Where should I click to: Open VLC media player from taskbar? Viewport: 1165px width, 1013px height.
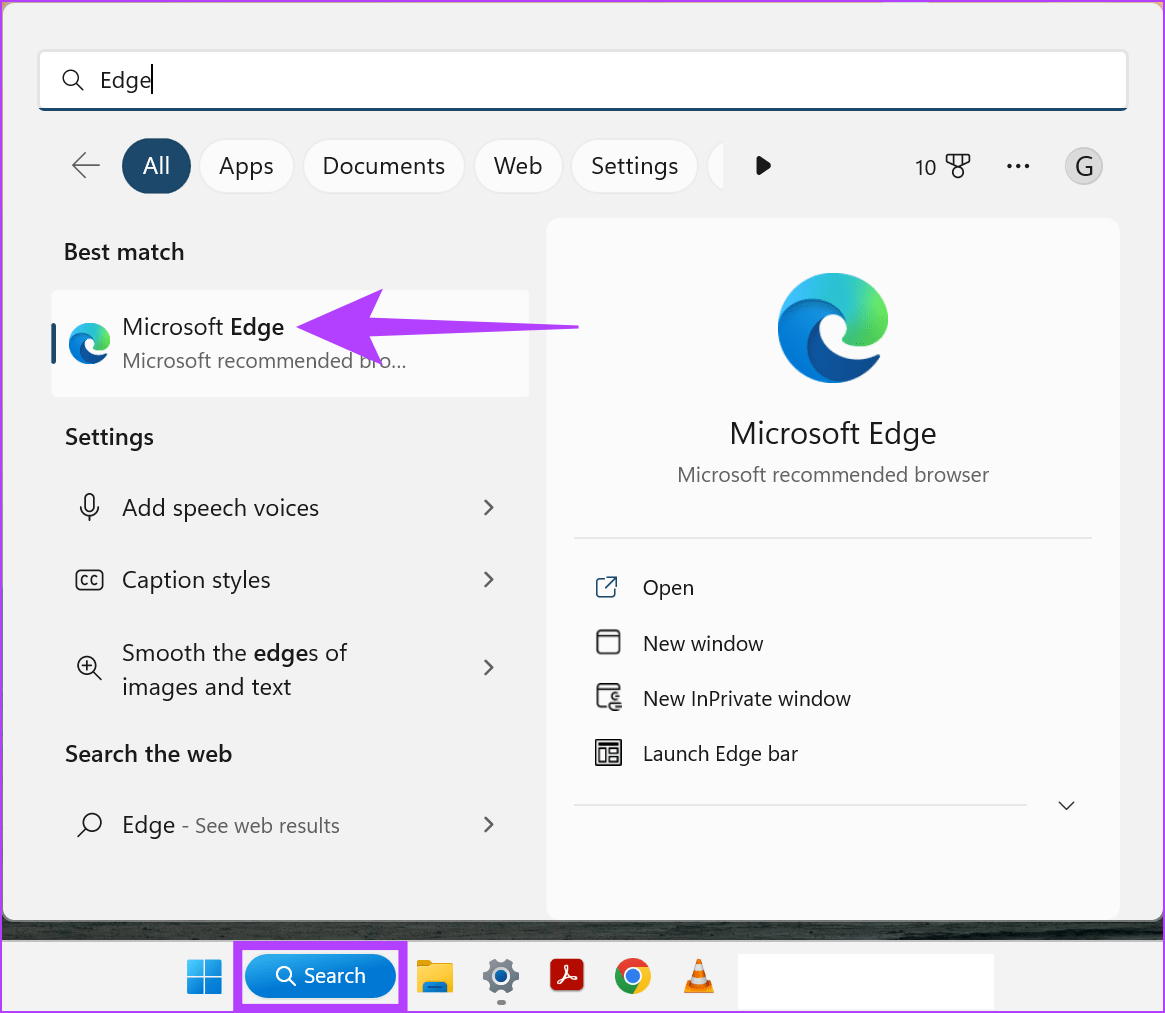698,975
